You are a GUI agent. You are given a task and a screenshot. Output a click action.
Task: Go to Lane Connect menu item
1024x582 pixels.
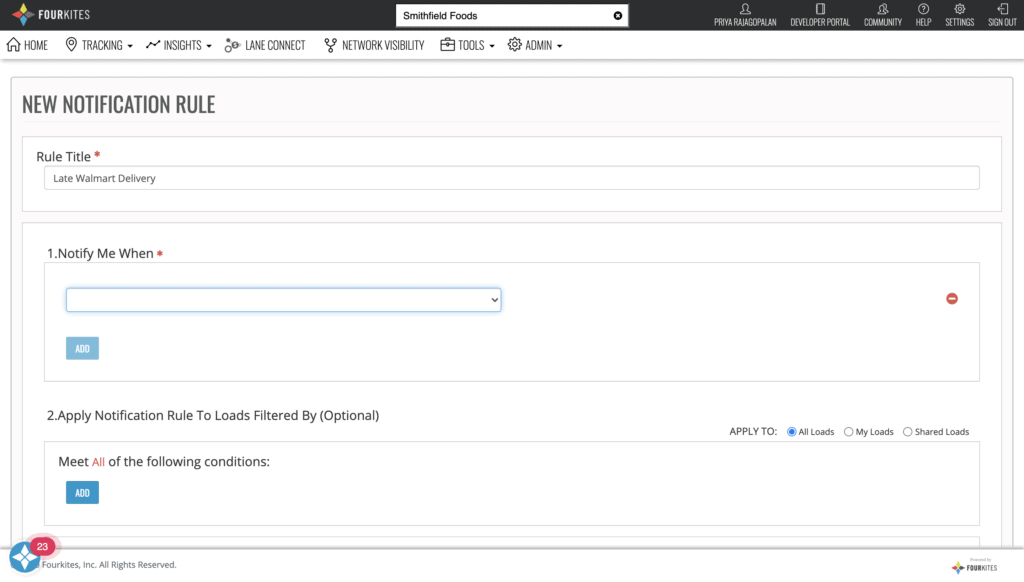pyautogui.click(x=265, y=45)
